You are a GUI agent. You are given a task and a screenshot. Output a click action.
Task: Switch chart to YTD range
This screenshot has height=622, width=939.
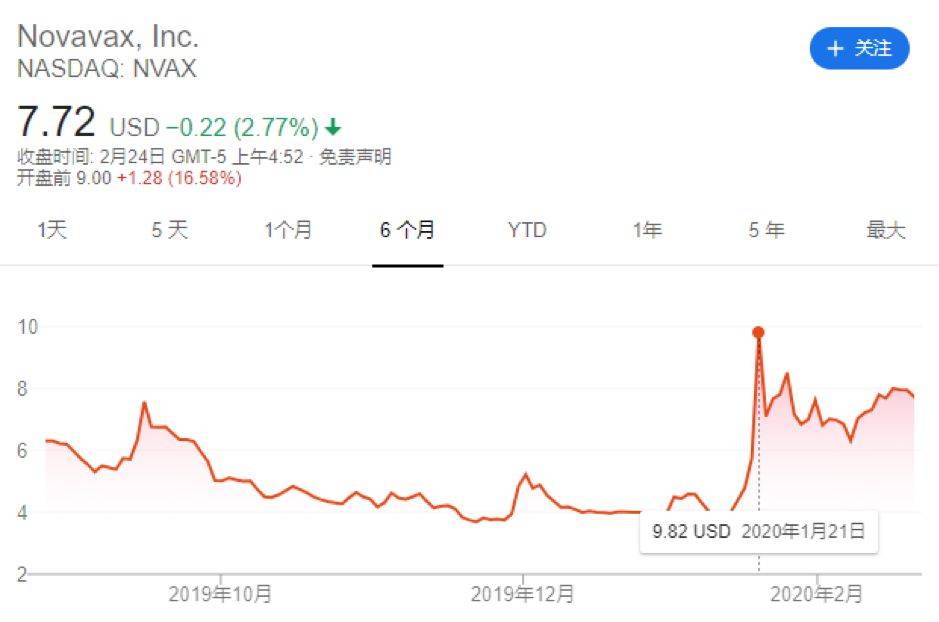(527, 231)
